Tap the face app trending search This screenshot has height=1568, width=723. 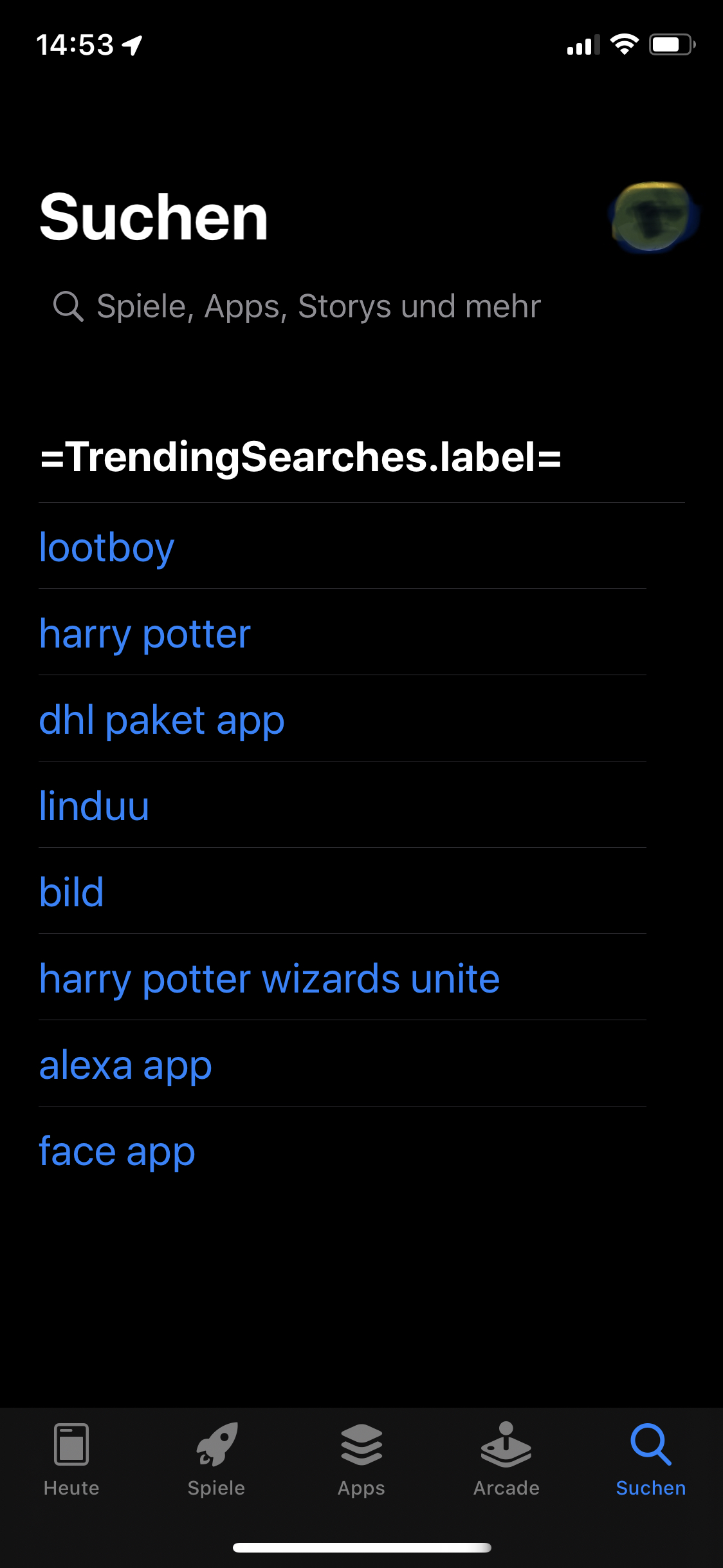pos(117,1152)
